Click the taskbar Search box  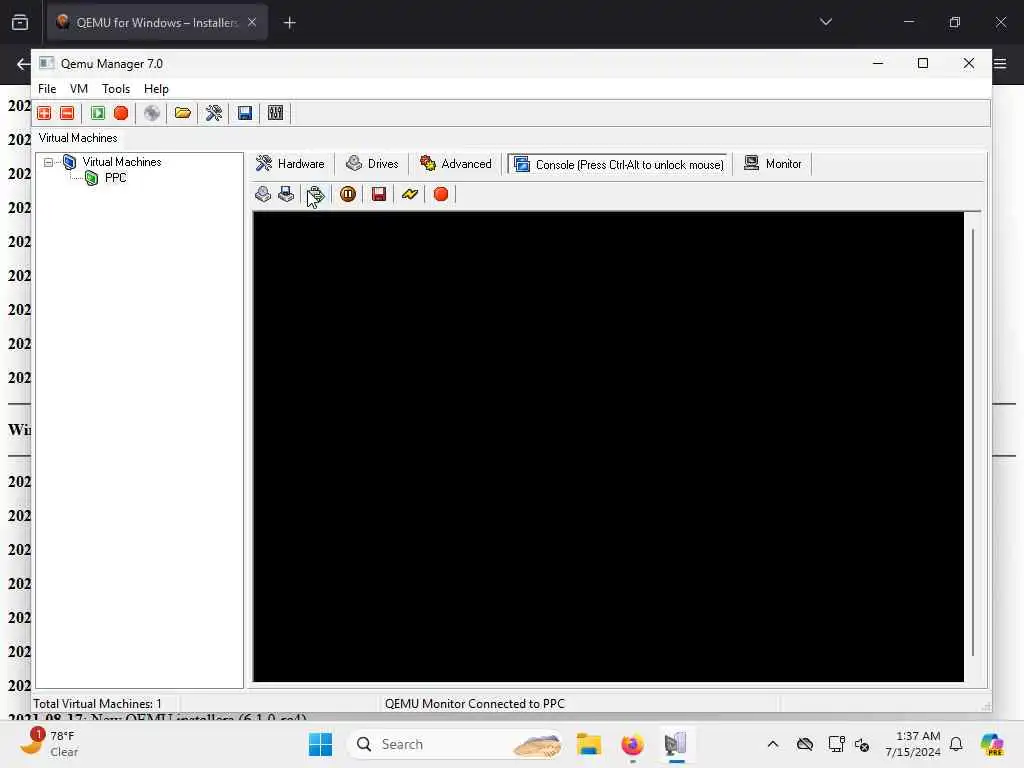pyautogui.click(x=456, y=744)
